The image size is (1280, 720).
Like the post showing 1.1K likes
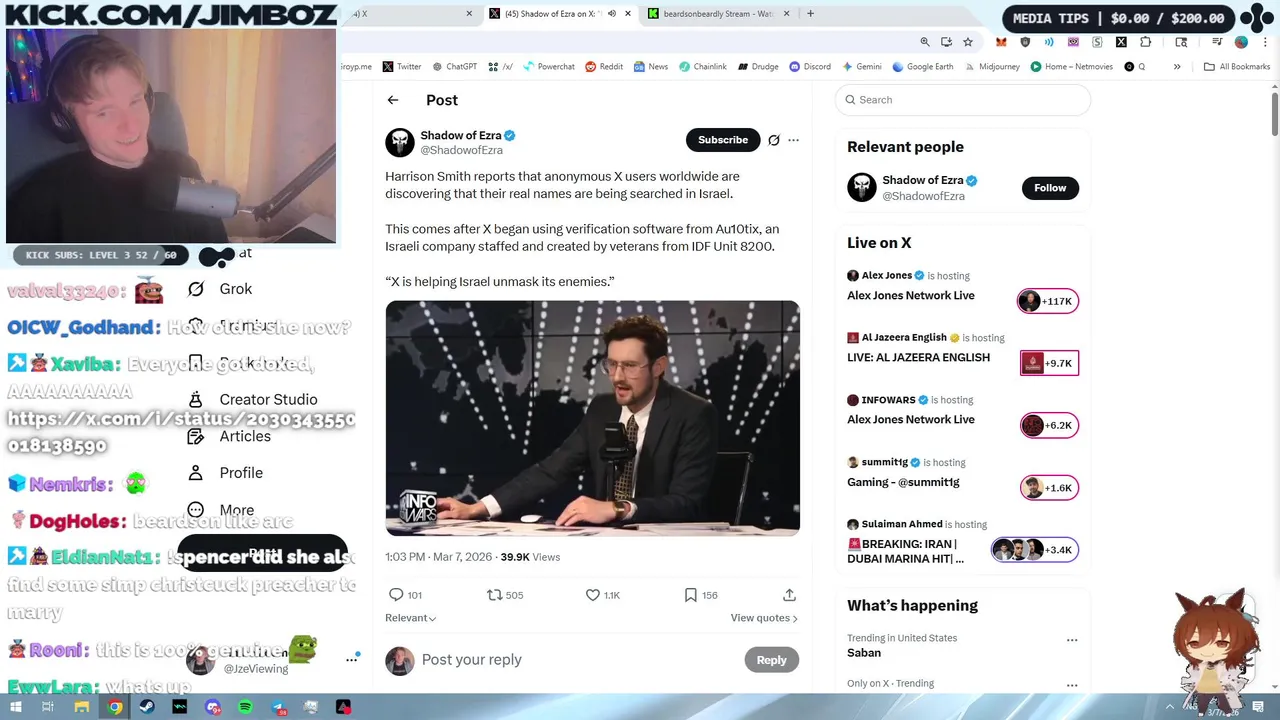point(592,595)
